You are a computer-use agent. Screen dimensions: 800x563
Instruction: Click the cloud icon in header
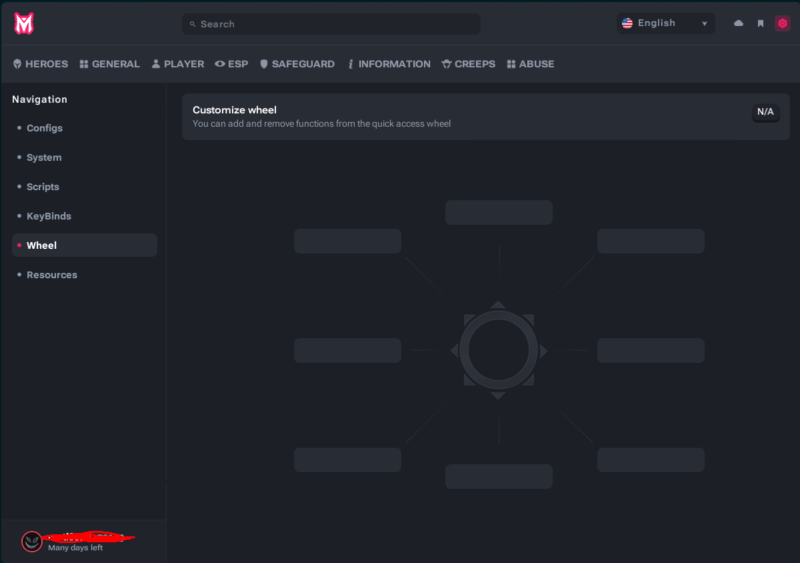(738, 23)
